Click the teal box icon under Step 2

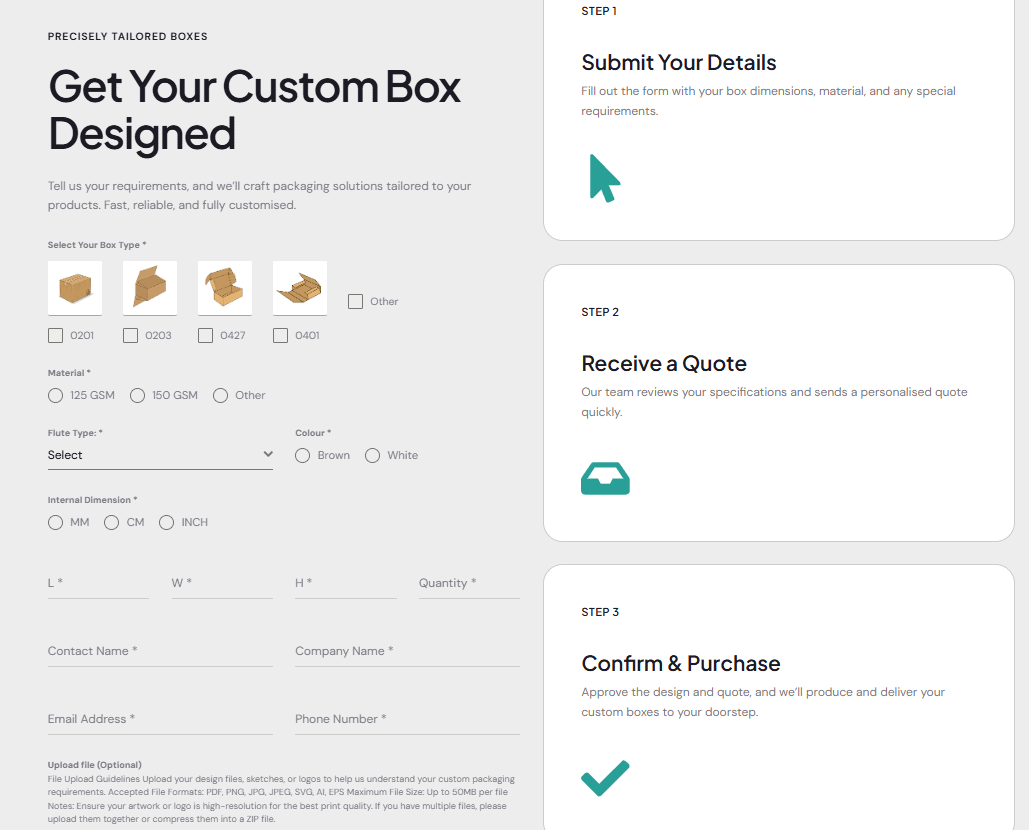pos(605,478)
